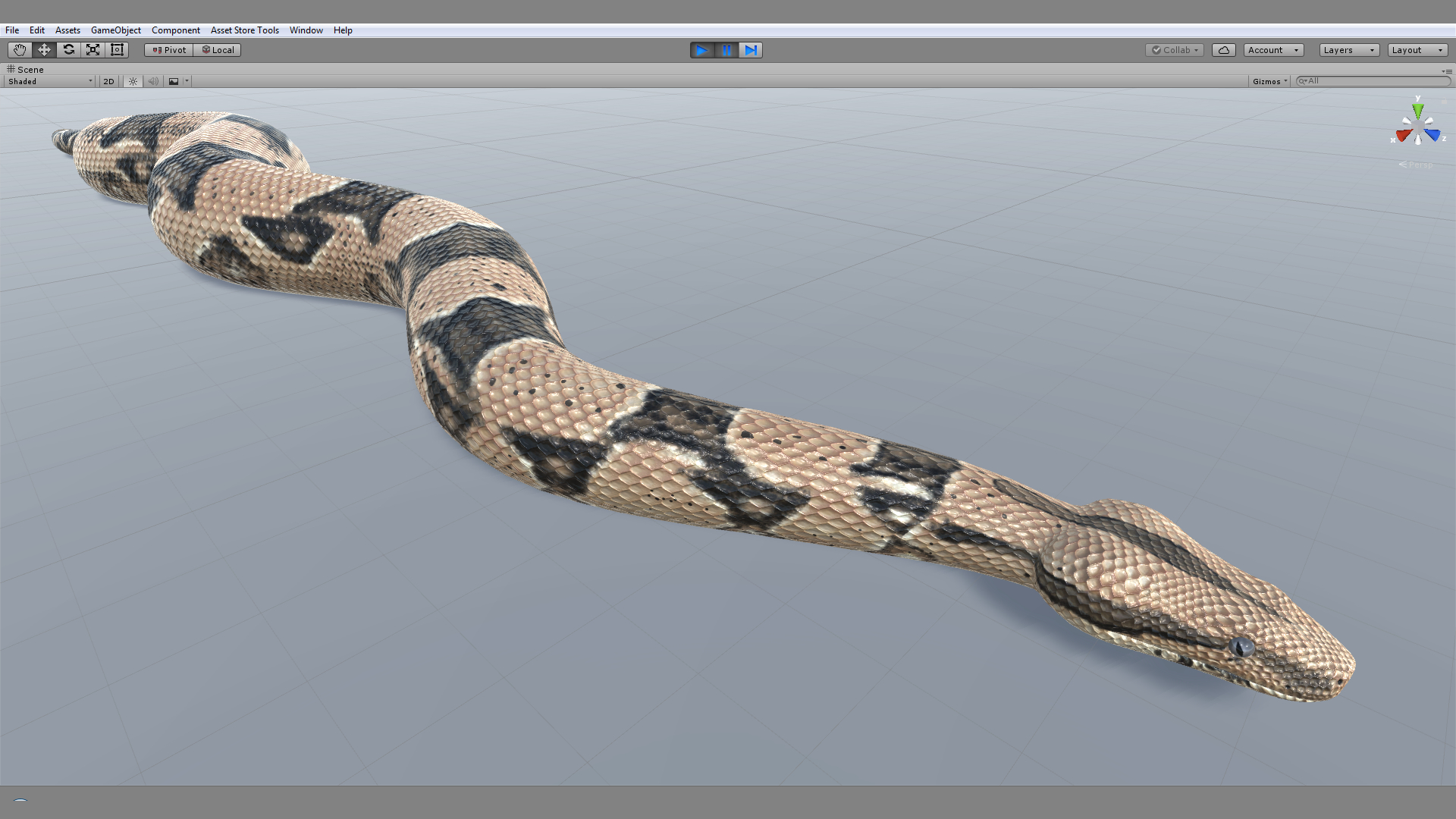The height and width of the screenshot is (819, 1456).
Task: Select the Move tool
Action: pyautogui.click(x=43, y=49)
